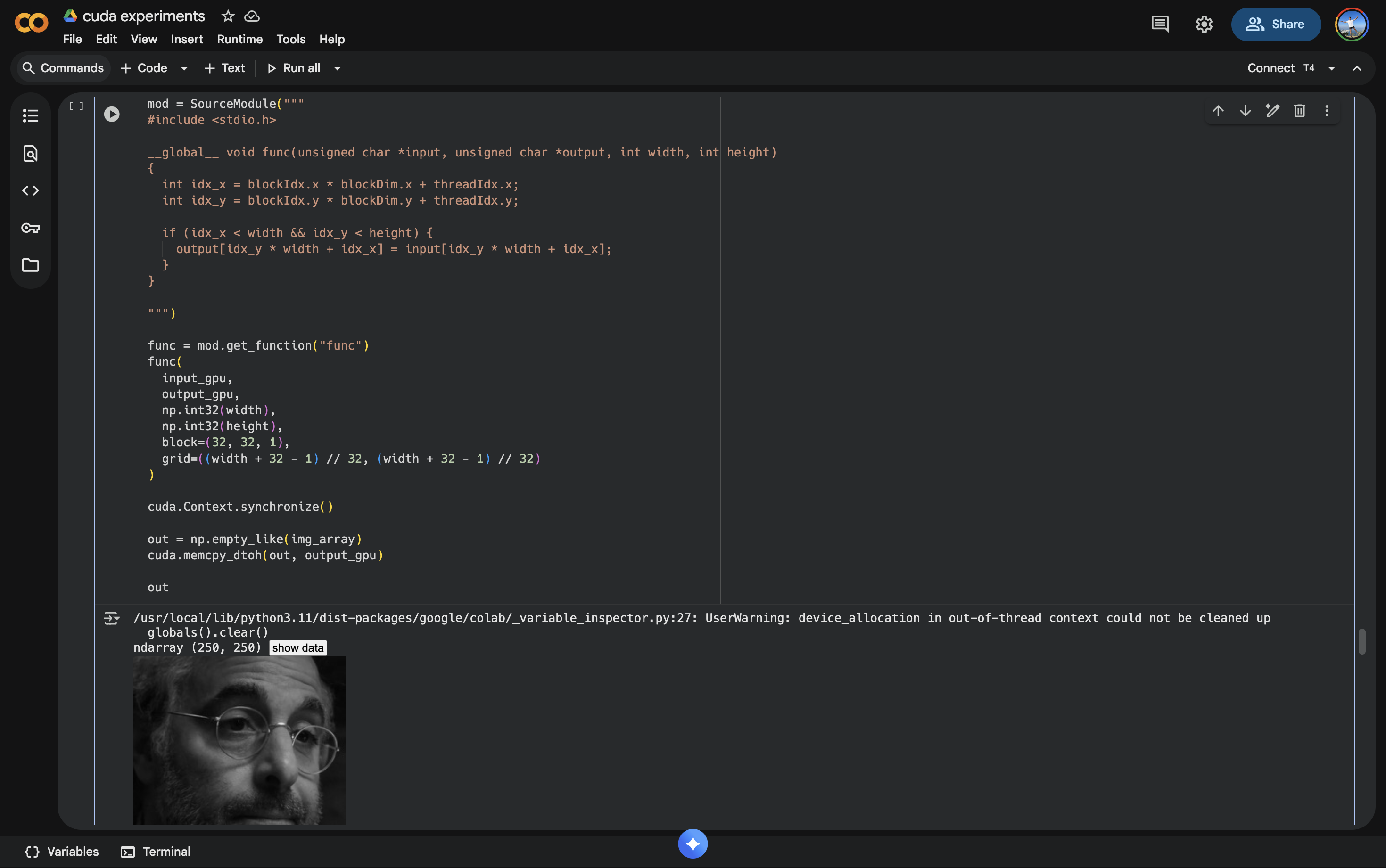
Task: Run the code cell with play button
Action: (x=111, y=114)
